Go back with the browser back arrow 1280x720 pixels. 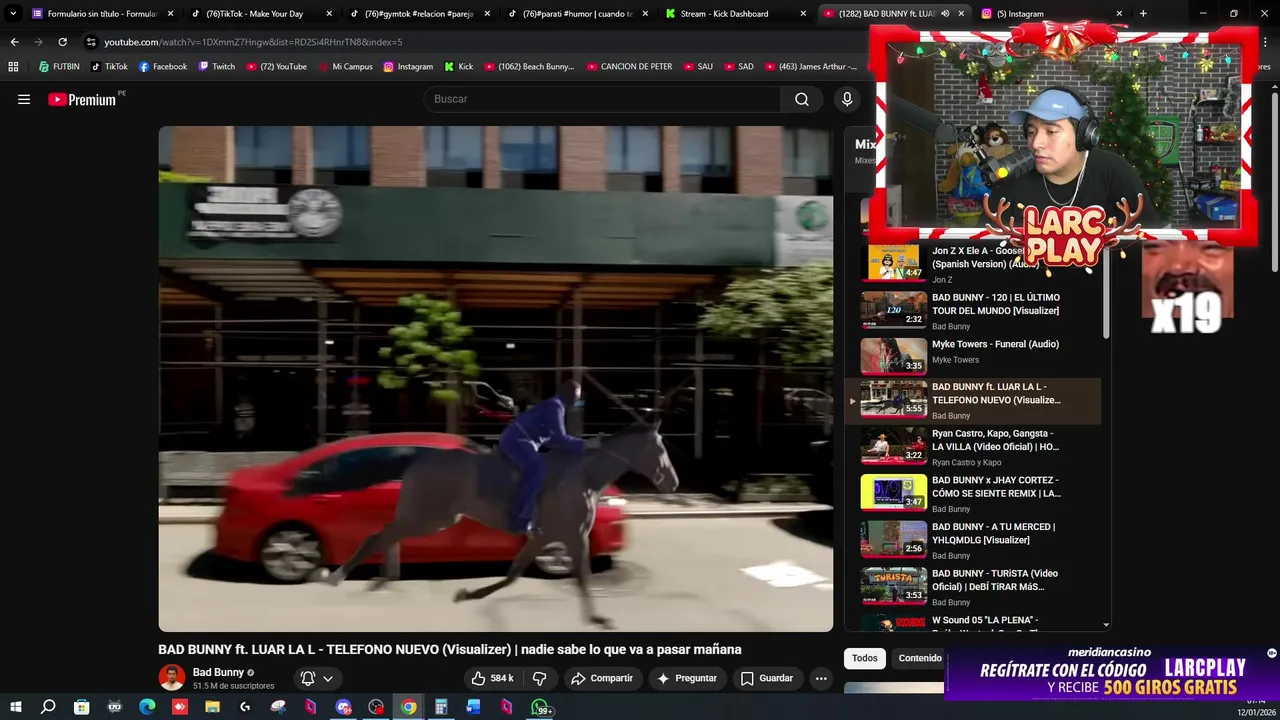[14, 42]
